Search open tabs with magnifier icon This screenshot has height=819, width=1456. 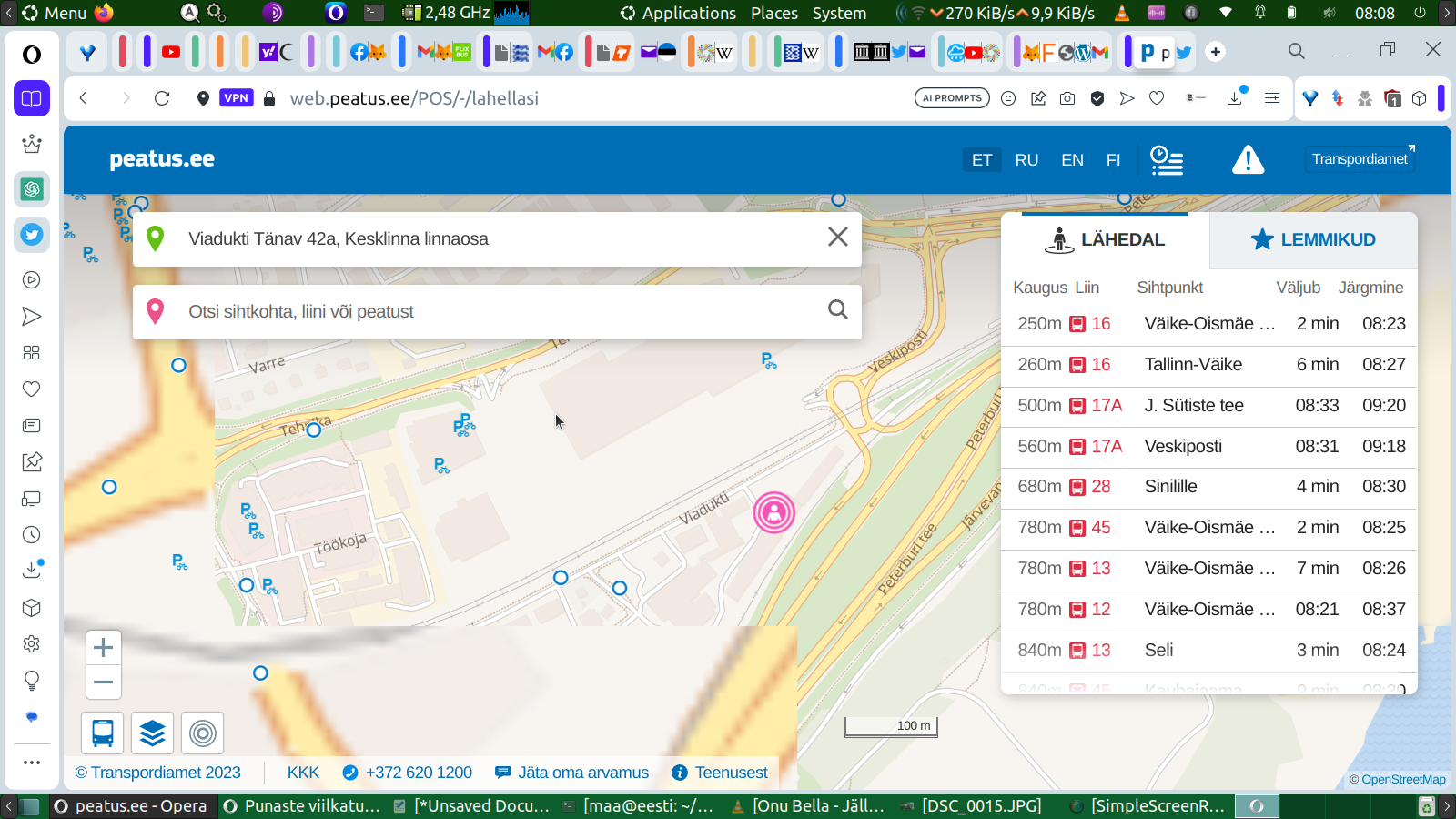coord(1297,51)
